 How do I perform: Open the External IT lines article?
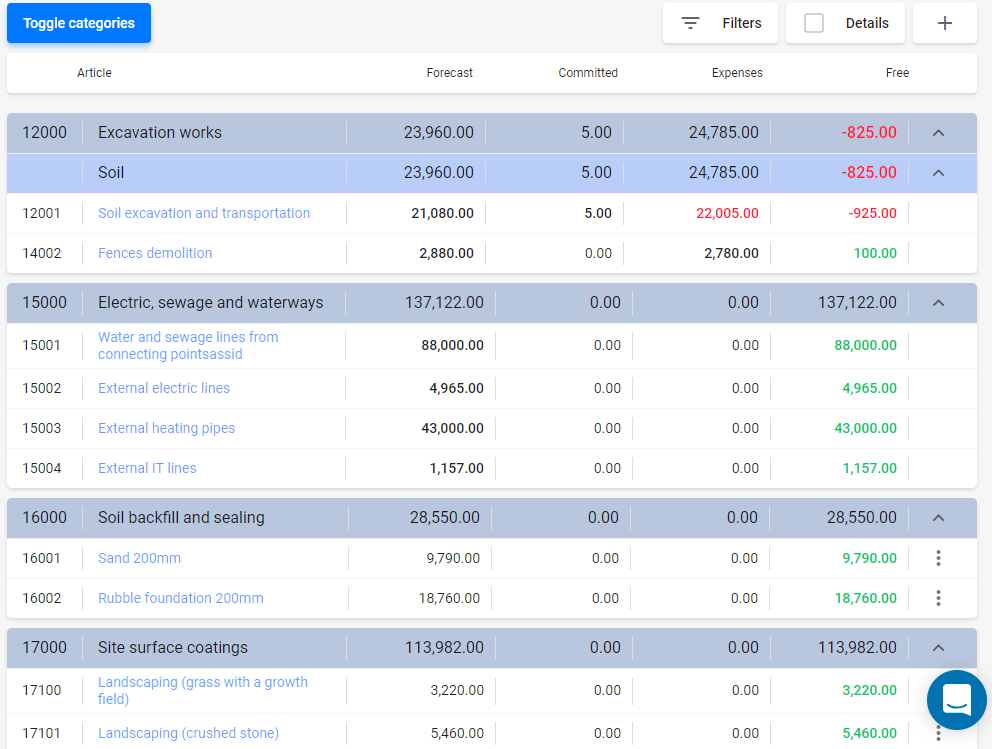point(147,468)
